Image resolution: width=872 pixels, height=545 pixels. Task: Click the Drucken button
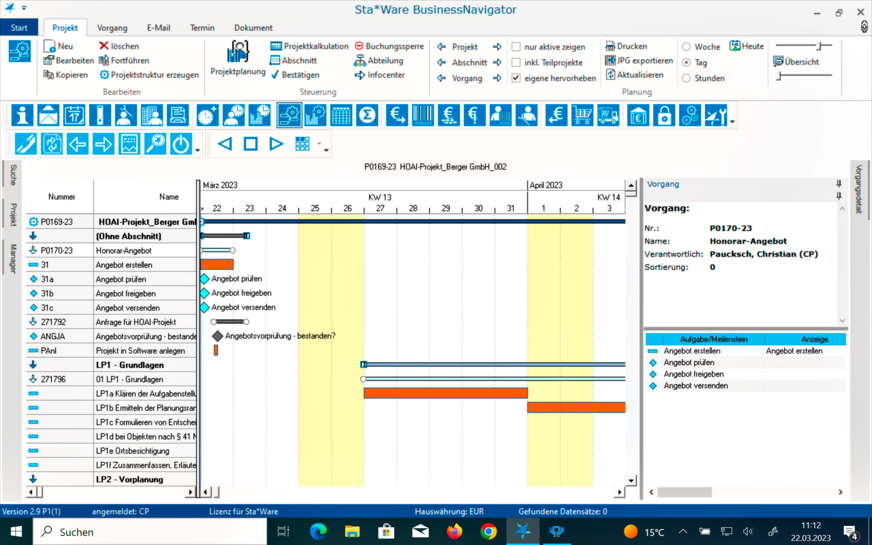pos(626,46)
